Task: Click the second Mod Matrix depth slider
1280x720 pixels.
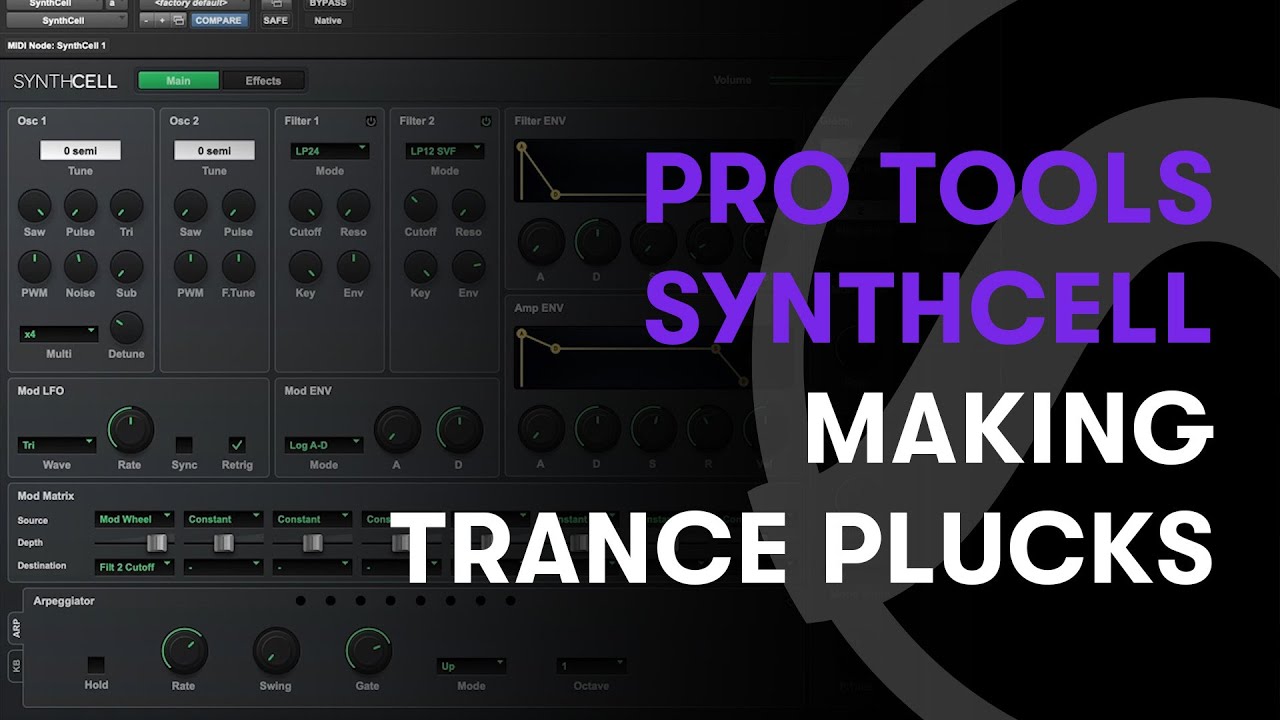Action: (224, 543)
